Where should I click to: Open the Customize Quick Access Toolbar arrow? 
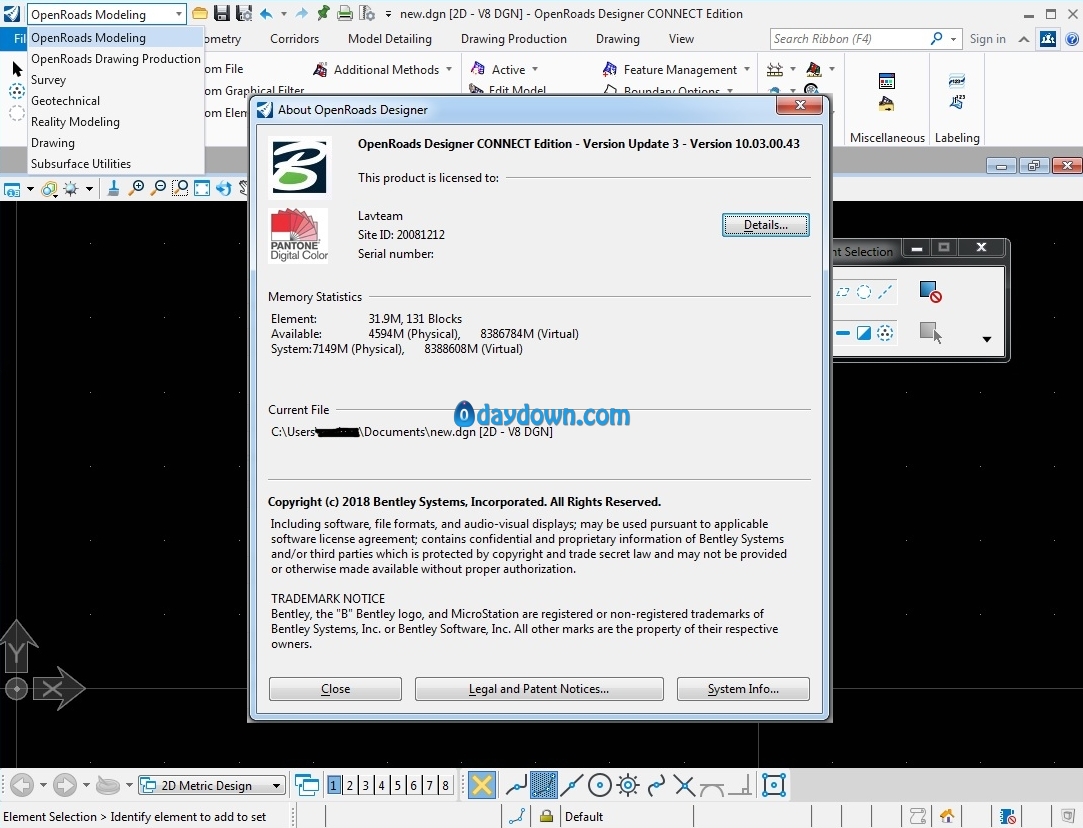coord(388,14)
